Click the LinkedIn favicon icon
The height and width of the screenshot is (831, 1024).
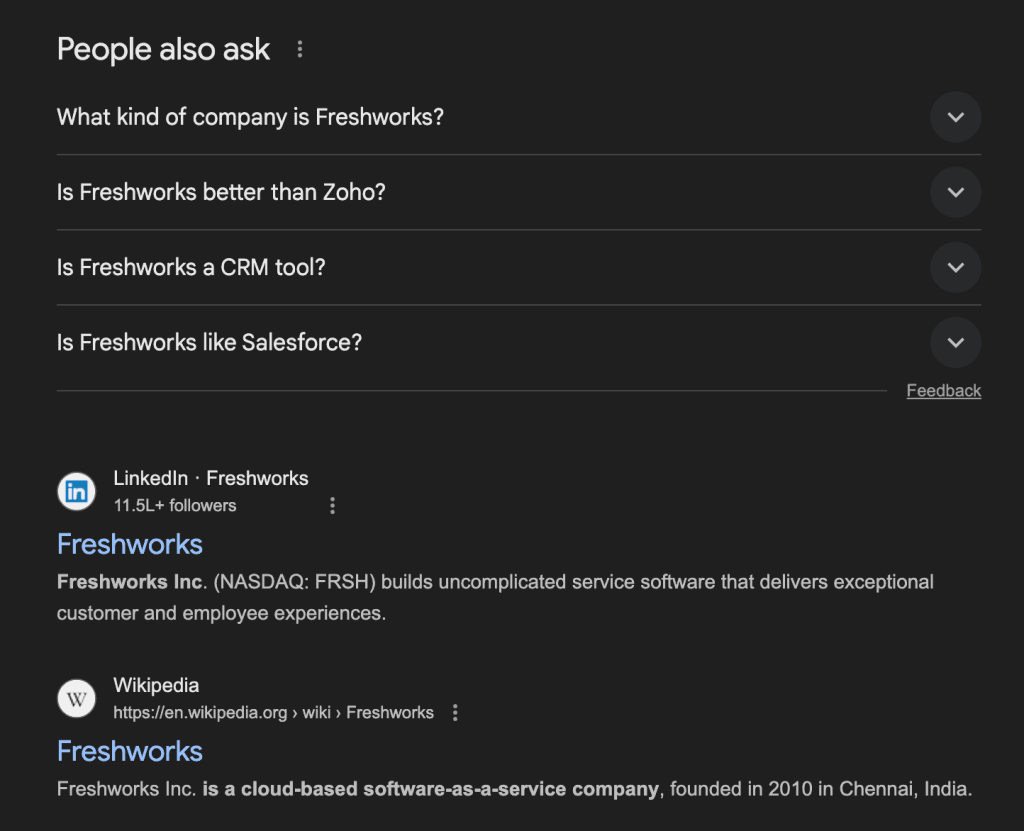pyautogui.click(x=77, y=491)
